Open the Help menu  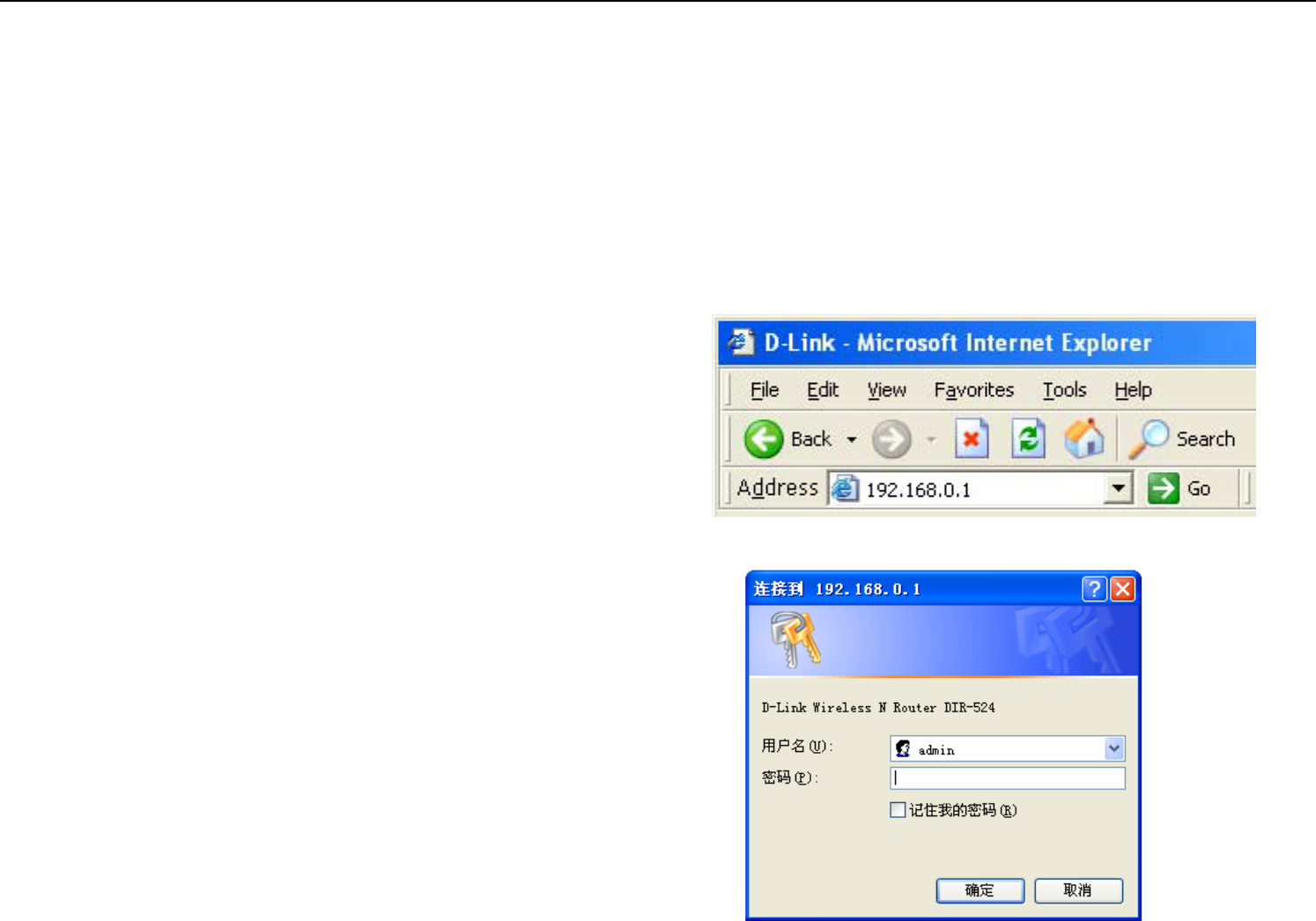[x=1133, y=390]
